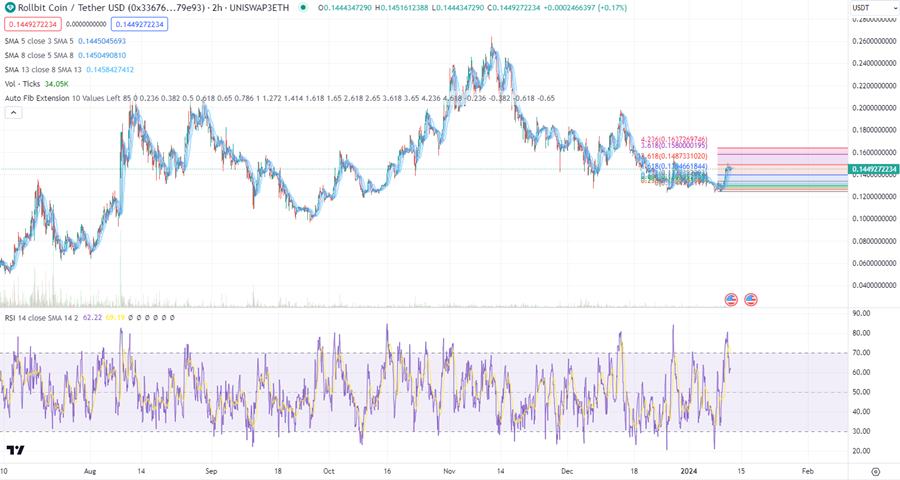900x480 pixels.
Task: Click the SMA 13 value 0.1458427412
Action: (x=110, y=70)
